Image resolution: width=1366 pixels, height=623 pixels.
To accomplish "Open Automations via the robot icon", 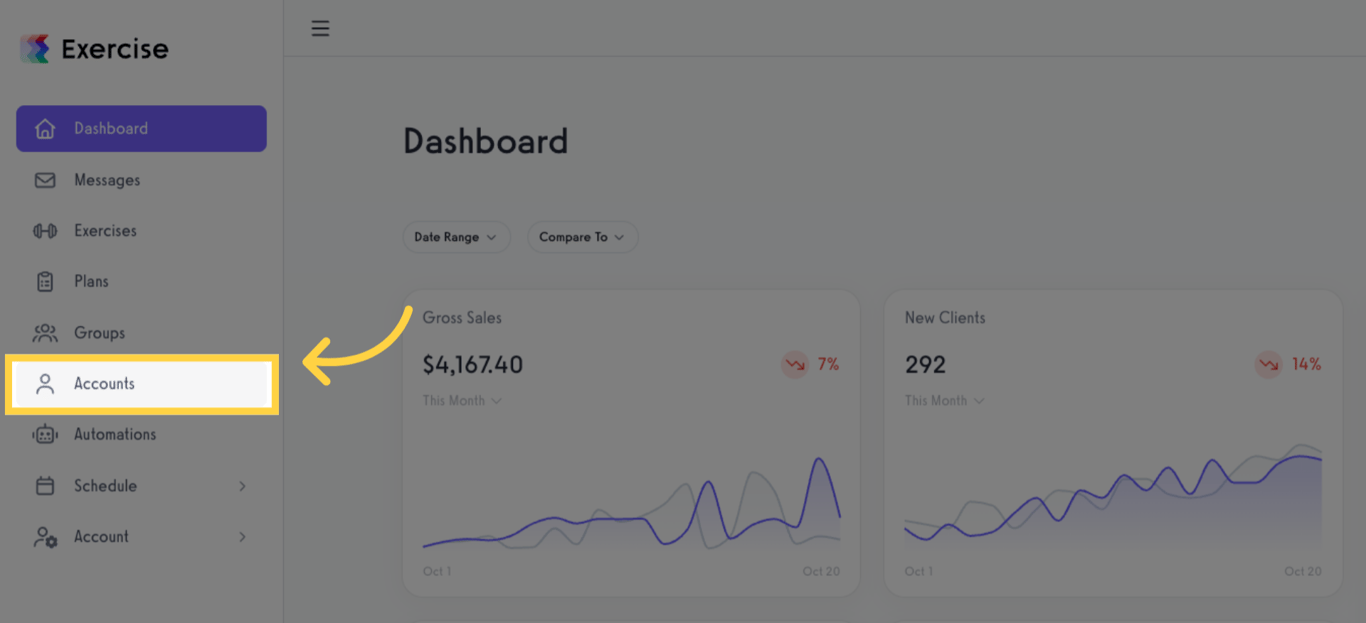I will pos(45,434).
